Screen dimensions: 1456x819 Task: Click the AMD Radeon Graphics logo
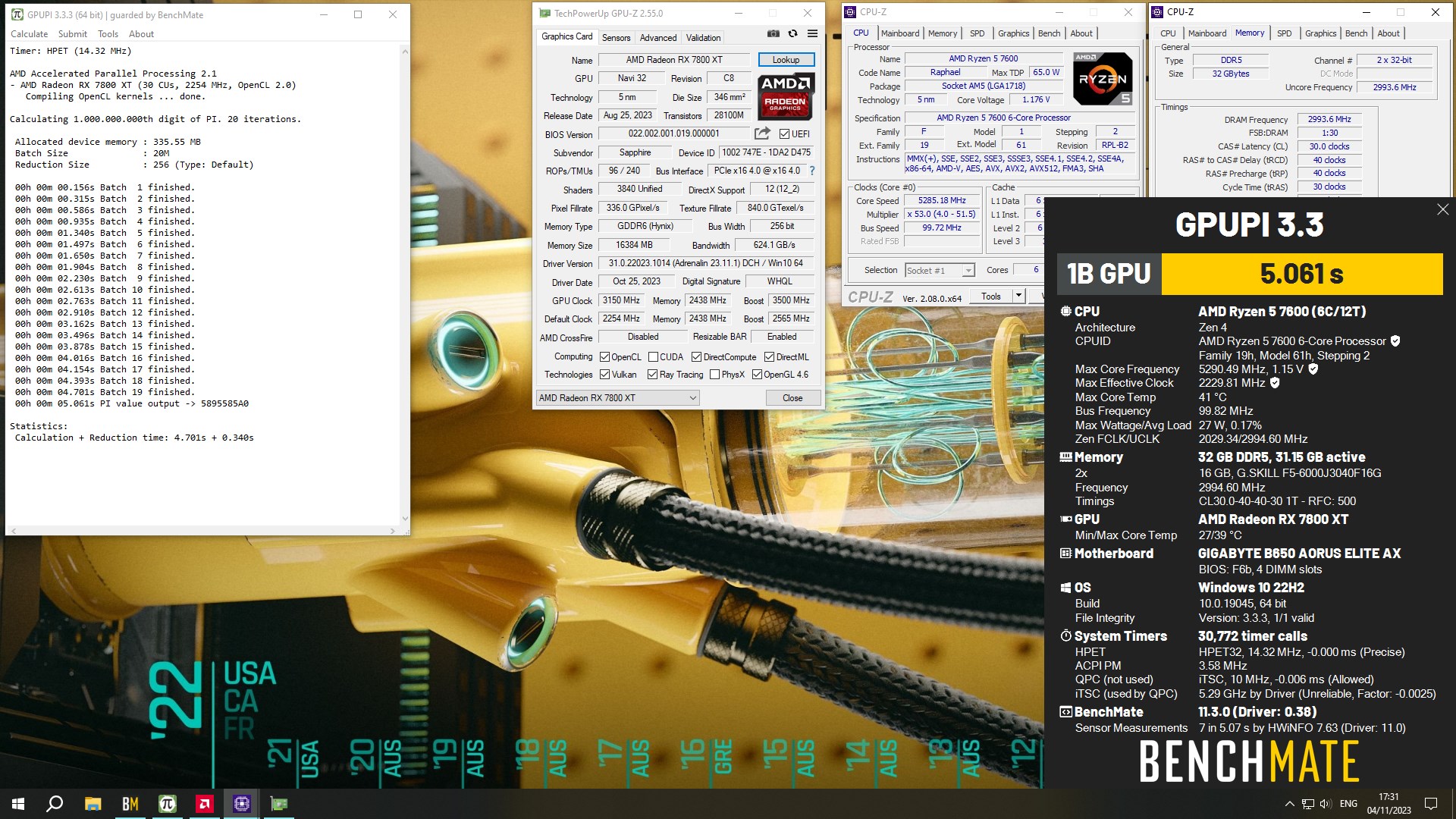(786, 96)
